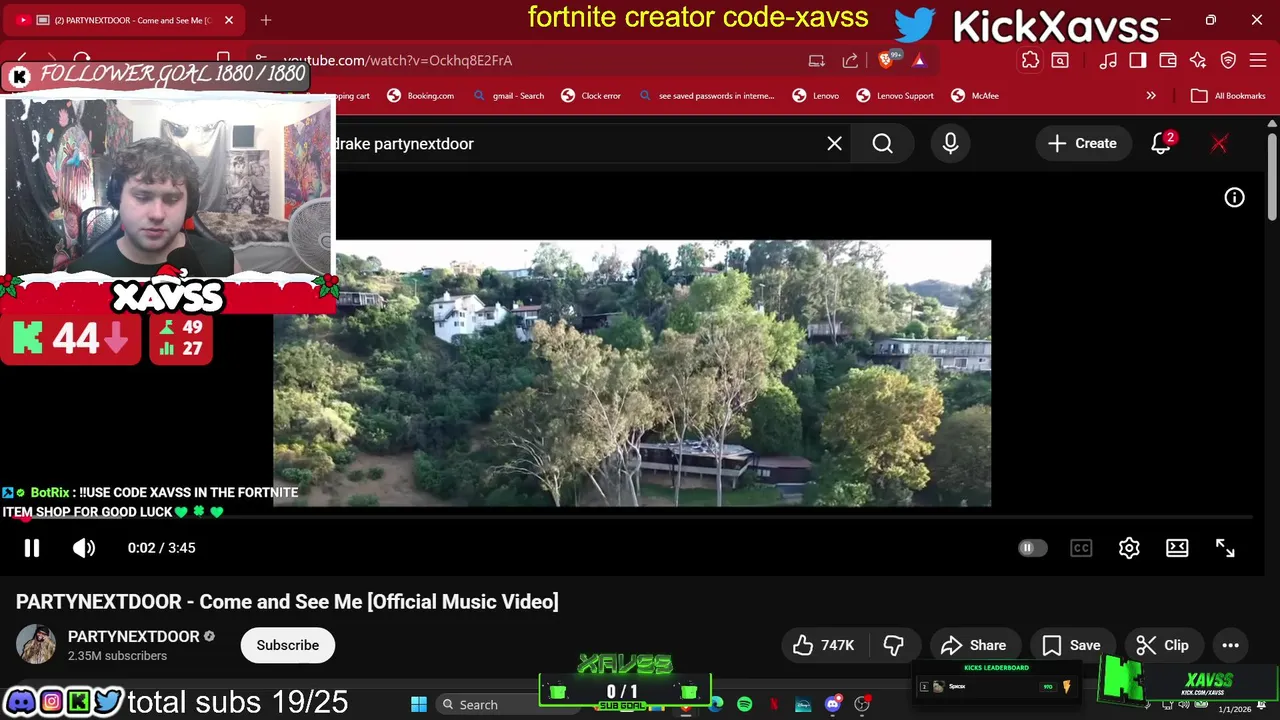Toggle the browser sidebar panel
The image size is (1280, 720).
pyautogui.click(x=1138, y=61)
